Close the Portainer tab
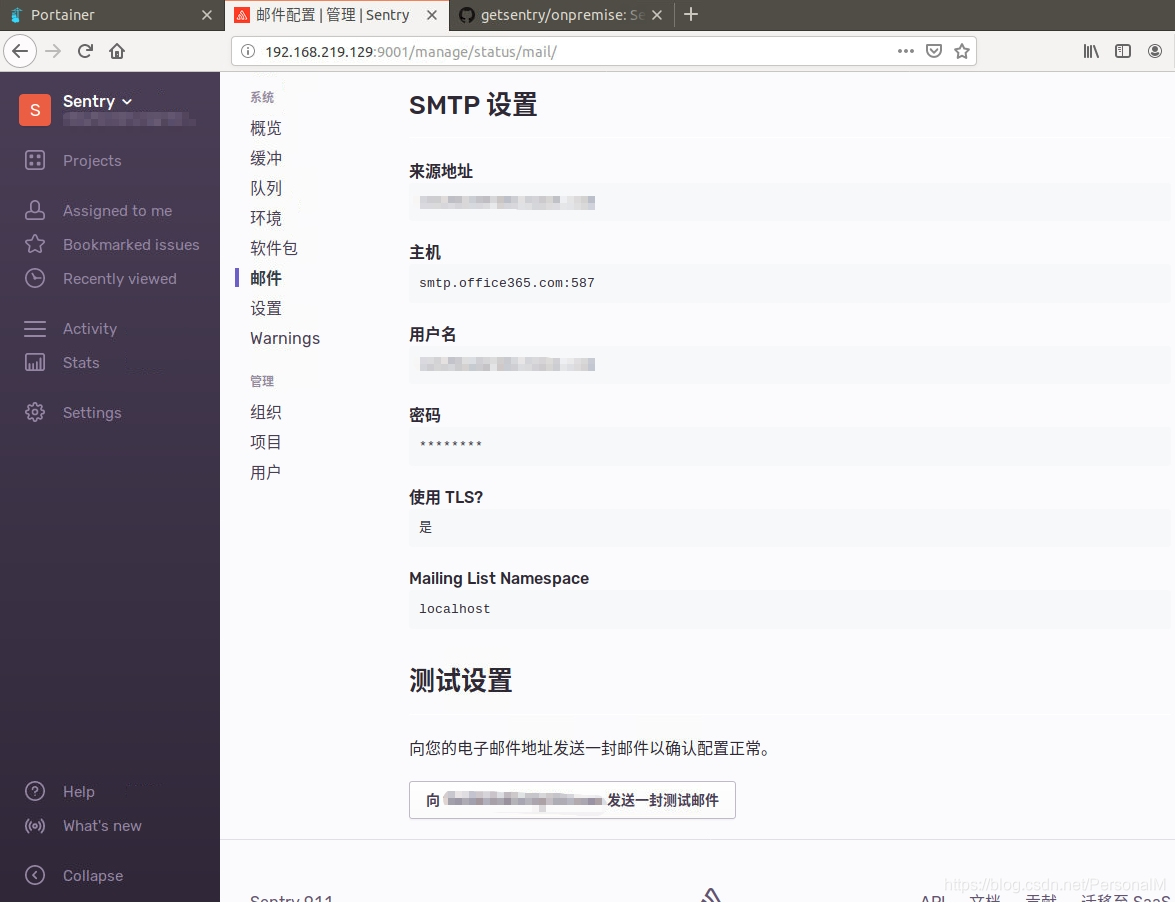Image resolution: width=1175 pixels, height=903 pixels. tap(207, 15)
